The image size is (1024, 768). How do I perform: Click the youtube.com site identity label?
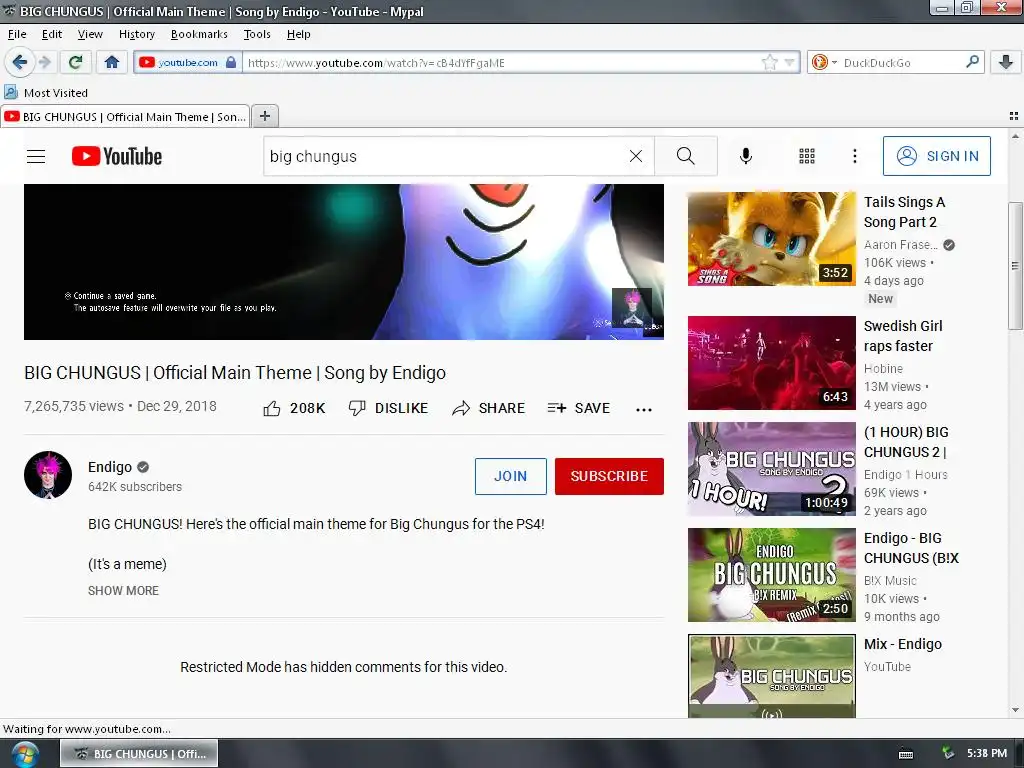coord(187,63)
